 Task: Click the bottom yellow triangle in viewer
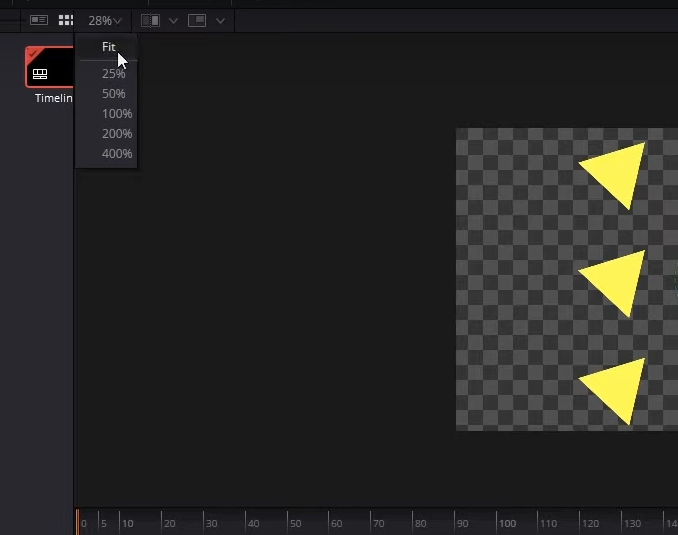click(x=616, y=389)
